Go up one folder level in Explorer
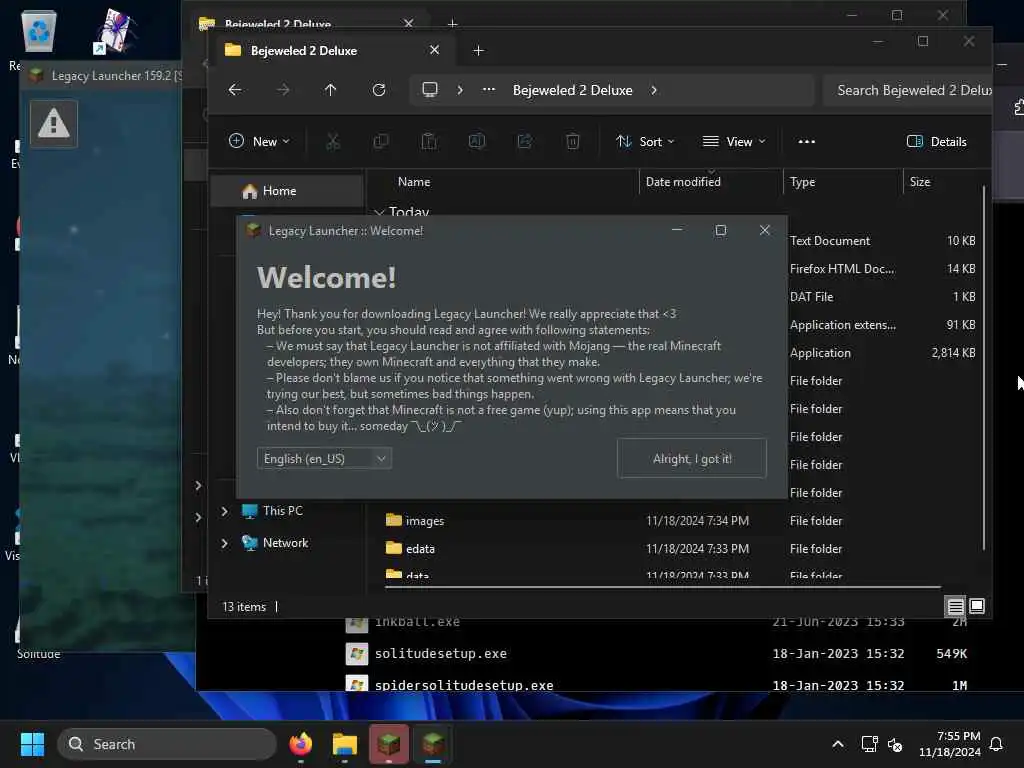The width and height of the screenshot is (1024, 768). [x=330, y=90]
